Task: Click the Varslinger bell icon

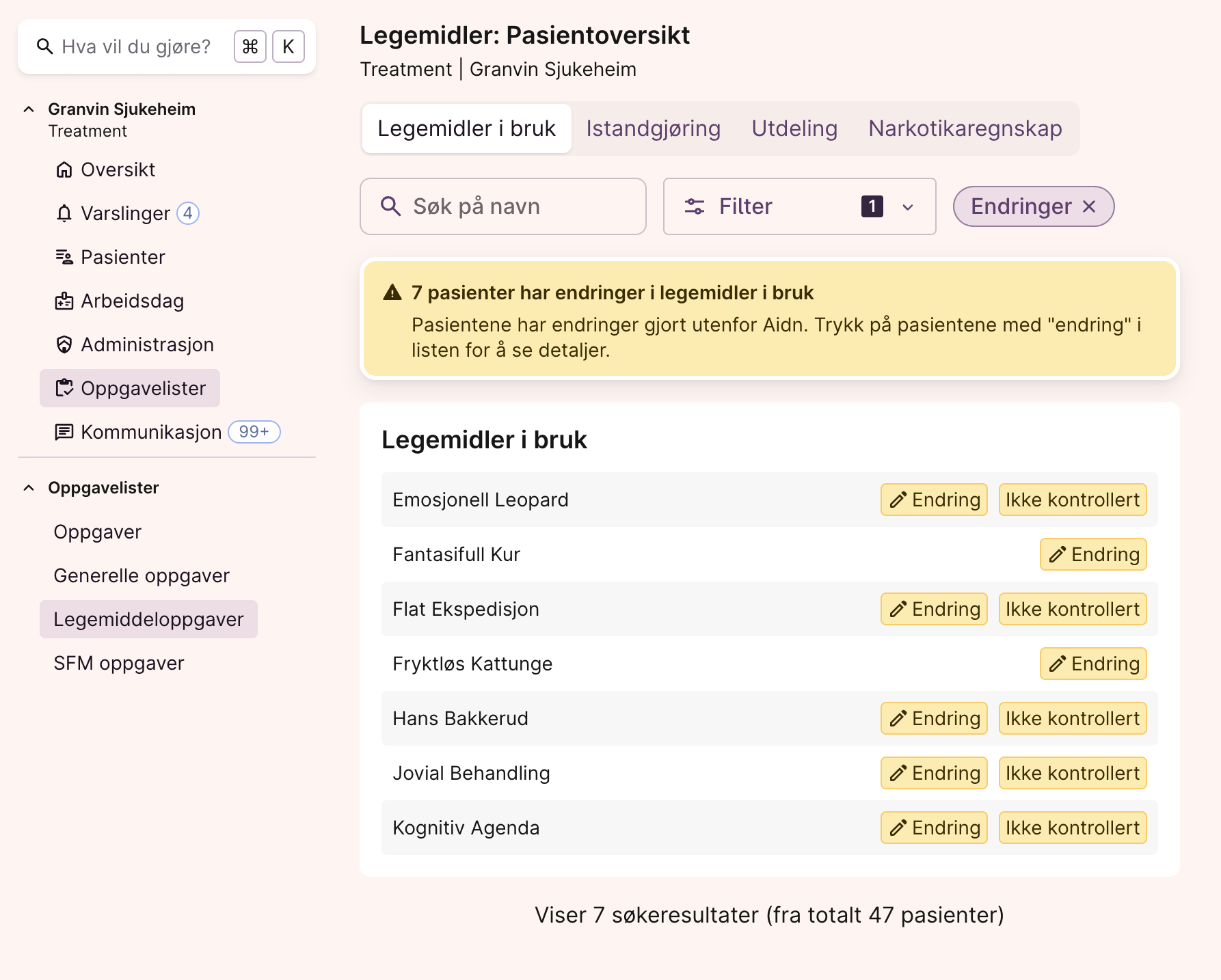Action: coord(64,213)
